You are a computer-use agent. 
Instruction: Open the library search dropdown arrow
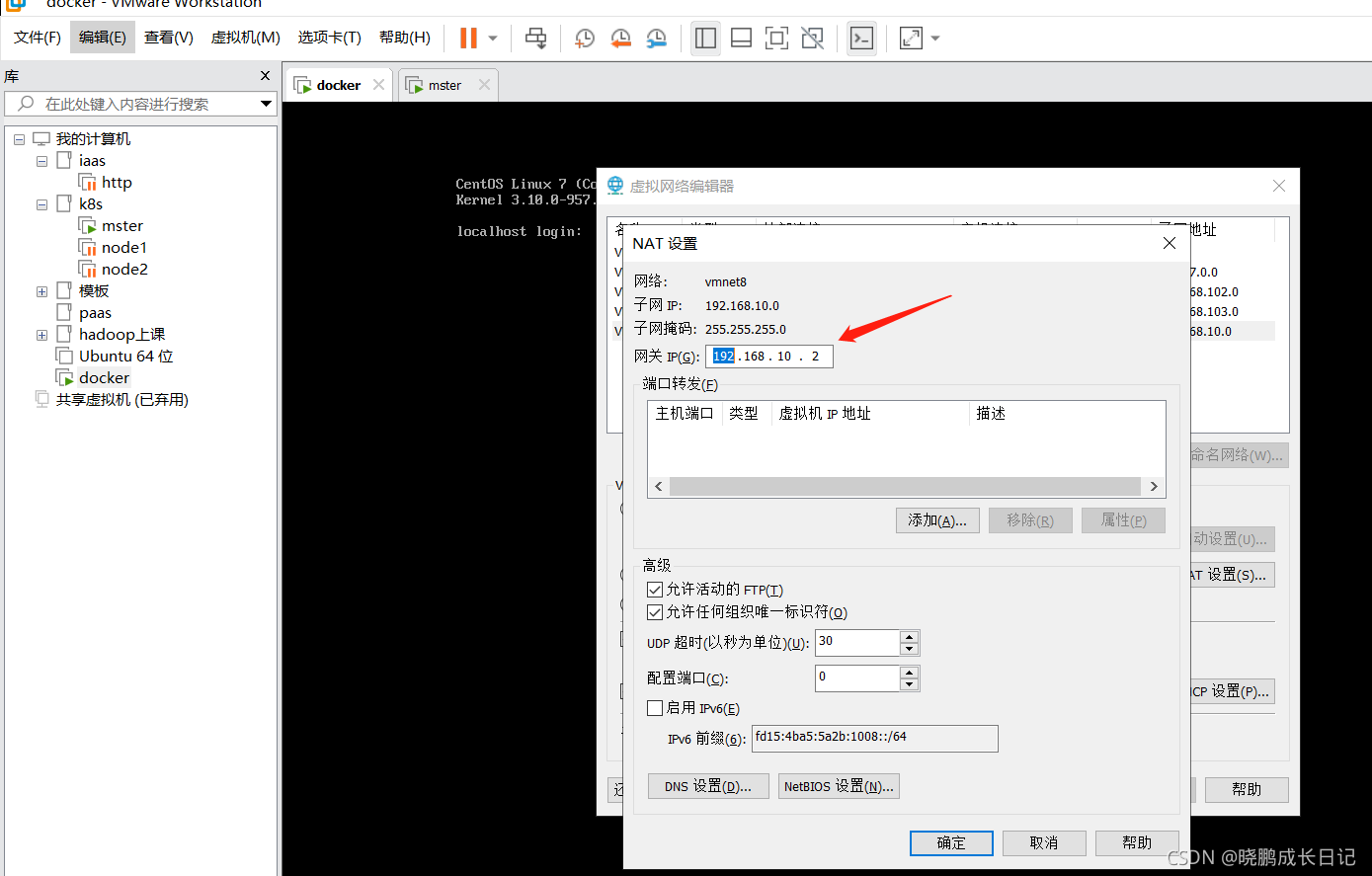[x=267, y=104]
